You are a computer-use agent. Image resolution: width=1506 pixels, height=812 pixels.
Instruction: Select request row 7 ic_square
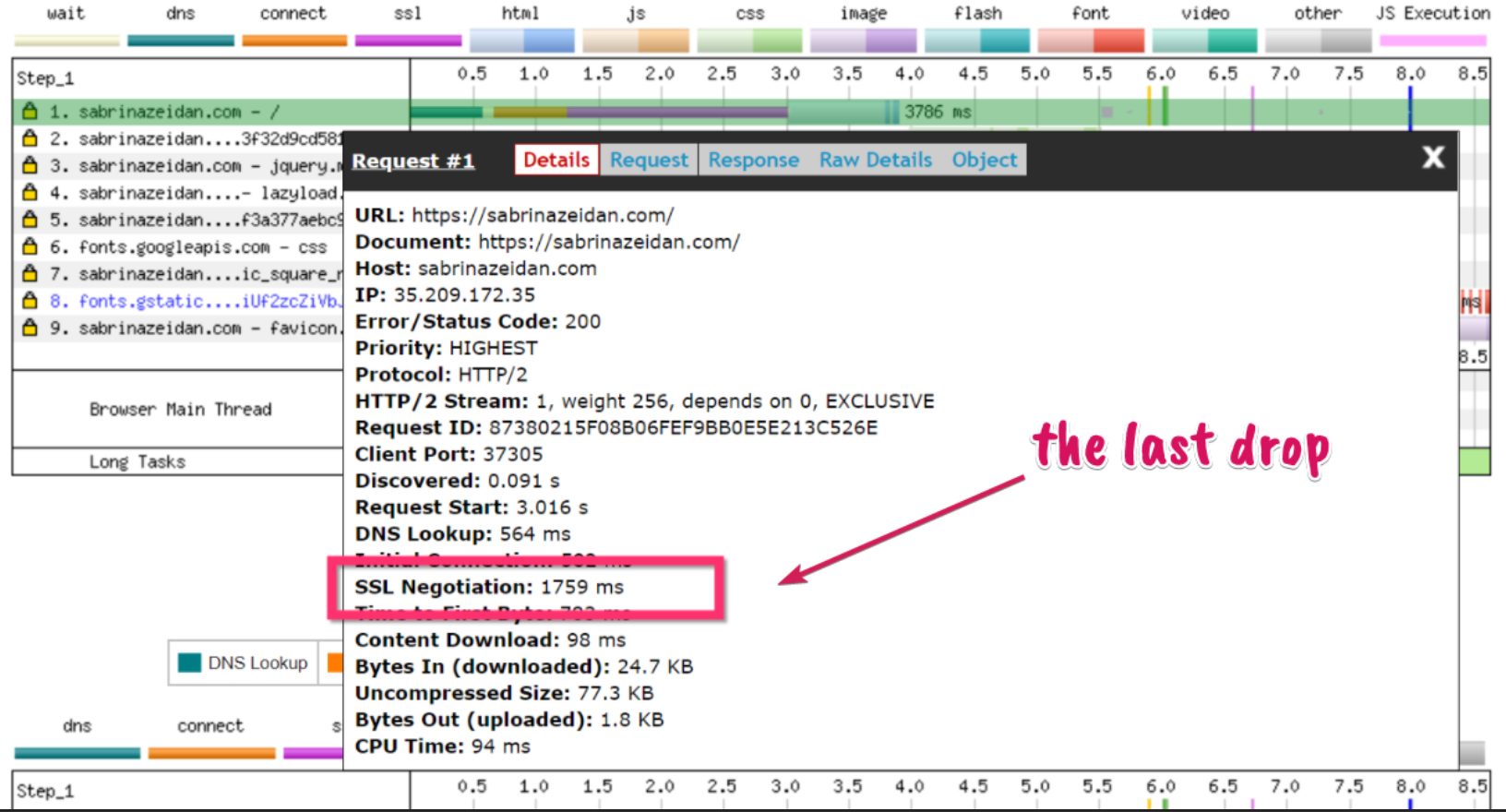pos(178,274)
